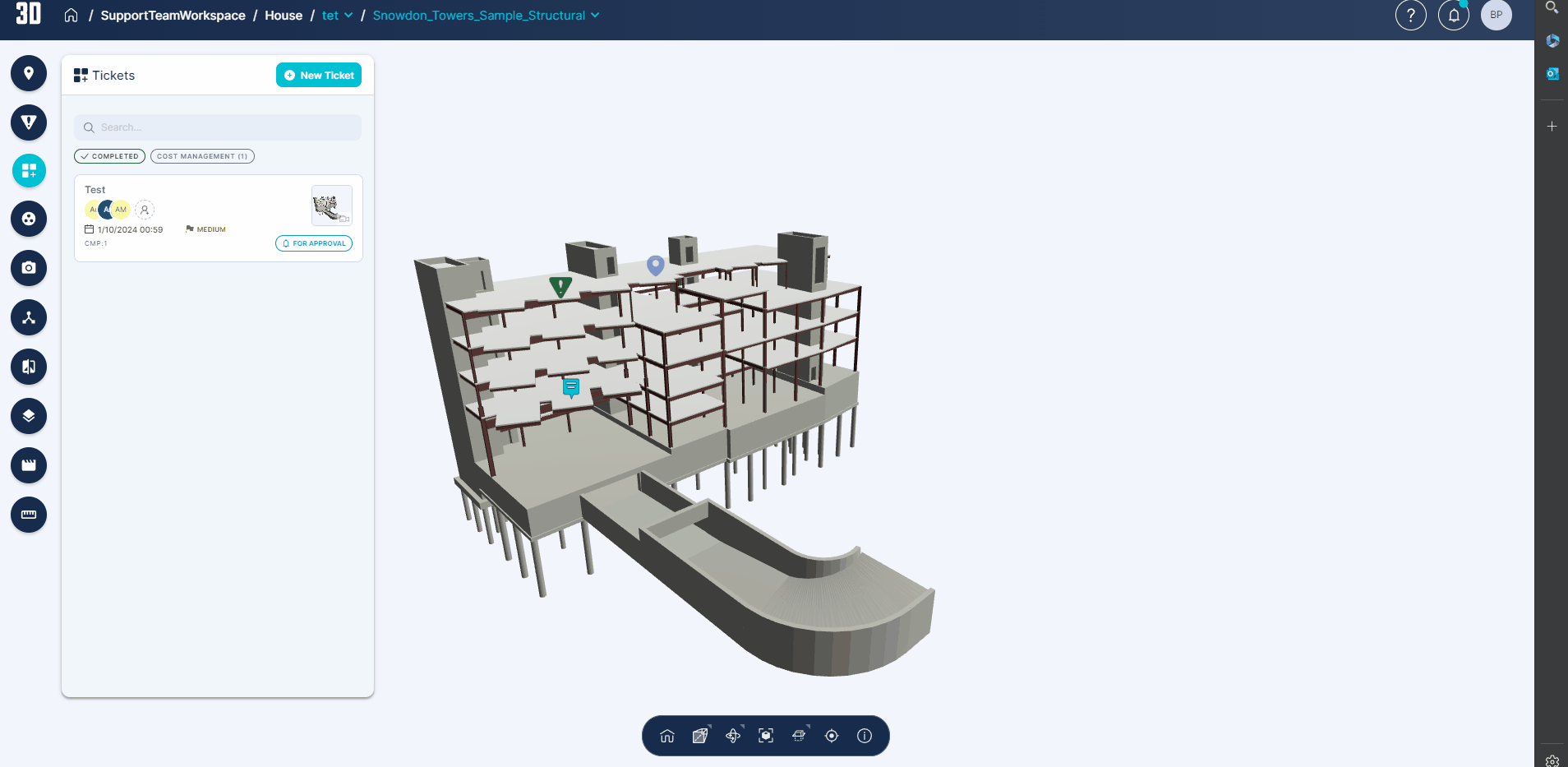Open the help question mark icon
This screenshot has height=767, width=1568.
pyautogui.click(x=1412, y=15)
